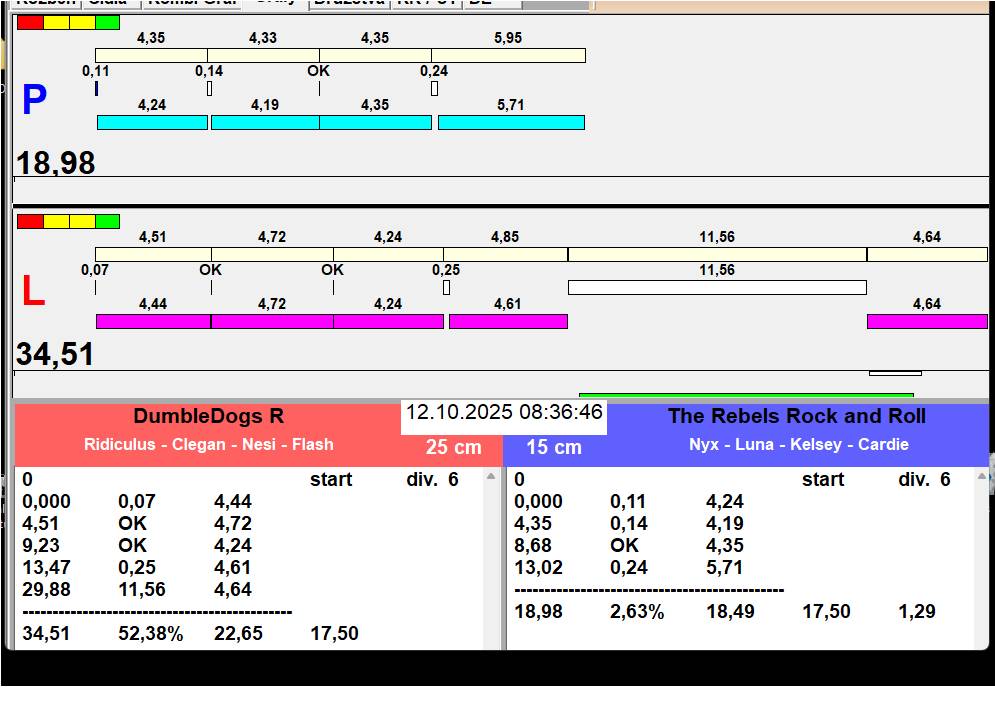The image size is (995, 716).
Task: Click the white 11,56 changeover bar in lane L
Action: pyautogui.click(x=716, y=287)
